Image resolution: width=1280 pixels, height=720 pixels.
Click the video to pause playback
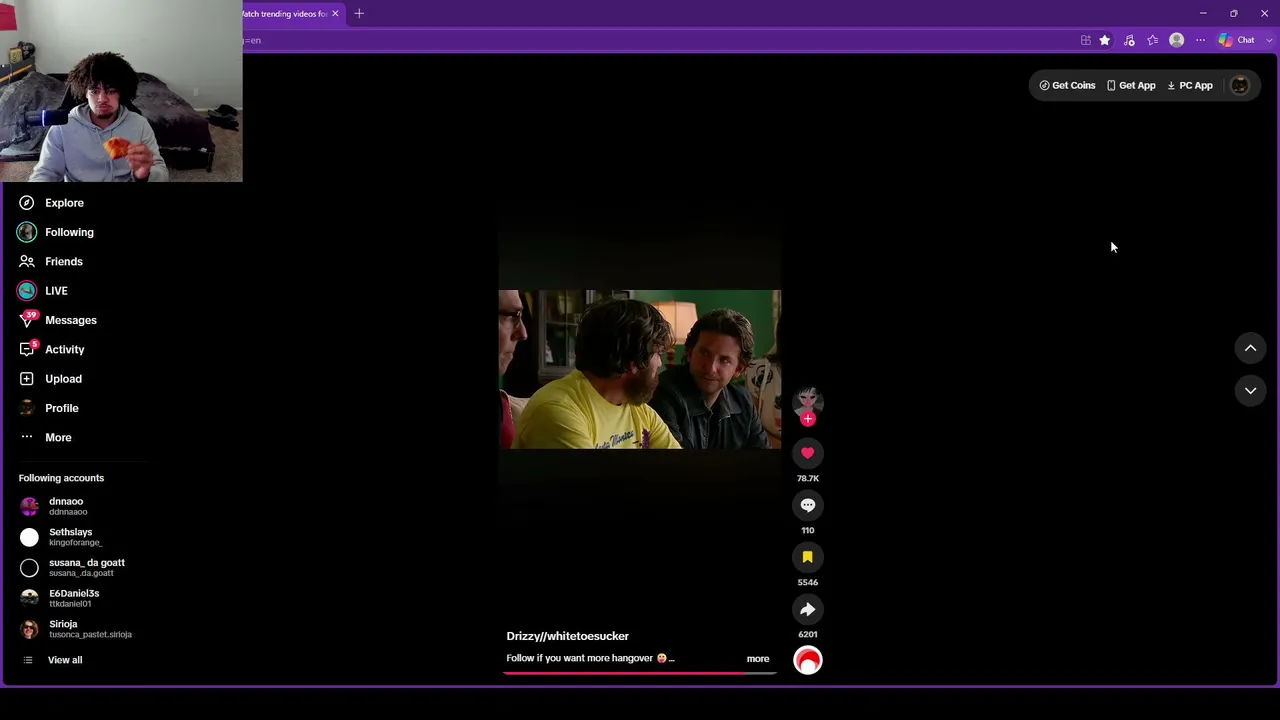[x=640, y=369]
